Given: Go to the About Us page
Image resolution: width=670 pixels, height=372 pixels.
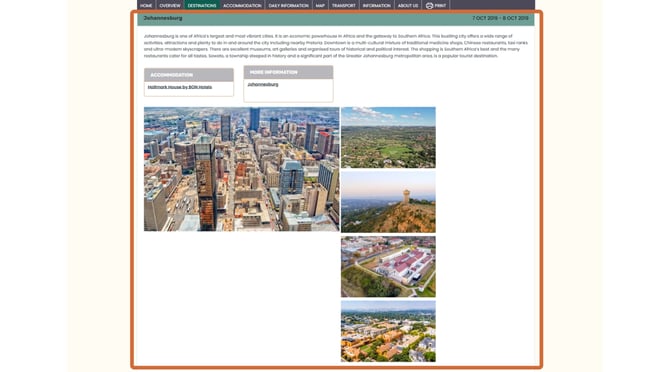Looking at the screenshot, I should coord(408,6).
